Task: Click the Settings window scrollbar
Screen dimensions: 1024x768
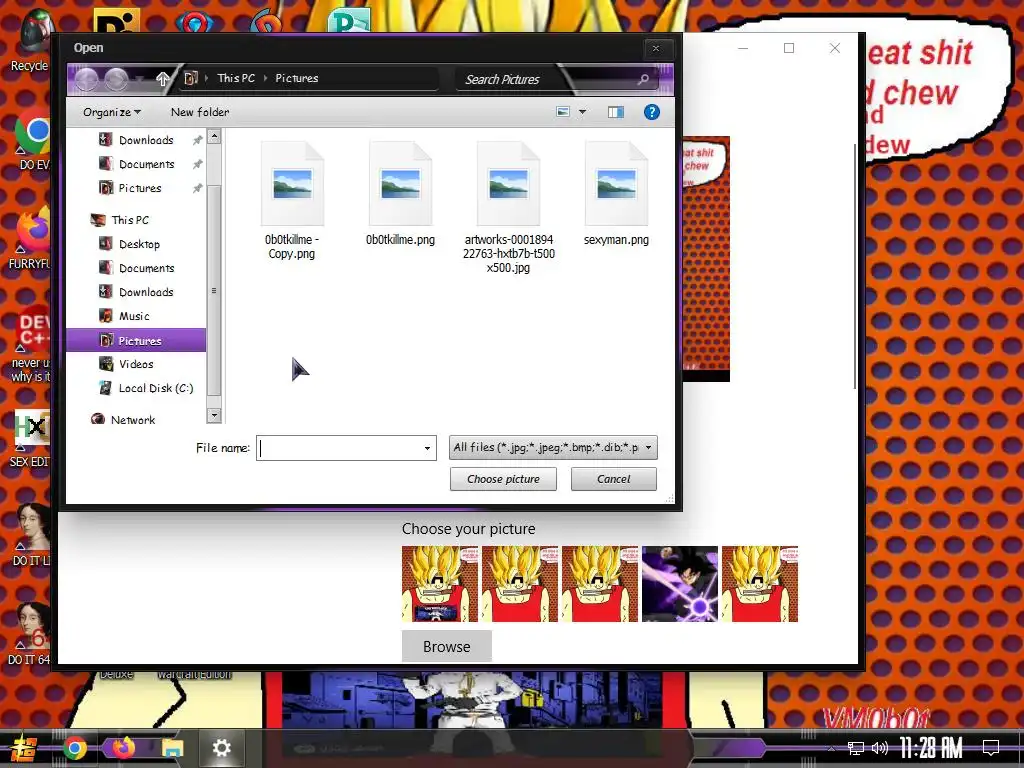Action: [855, 266]
